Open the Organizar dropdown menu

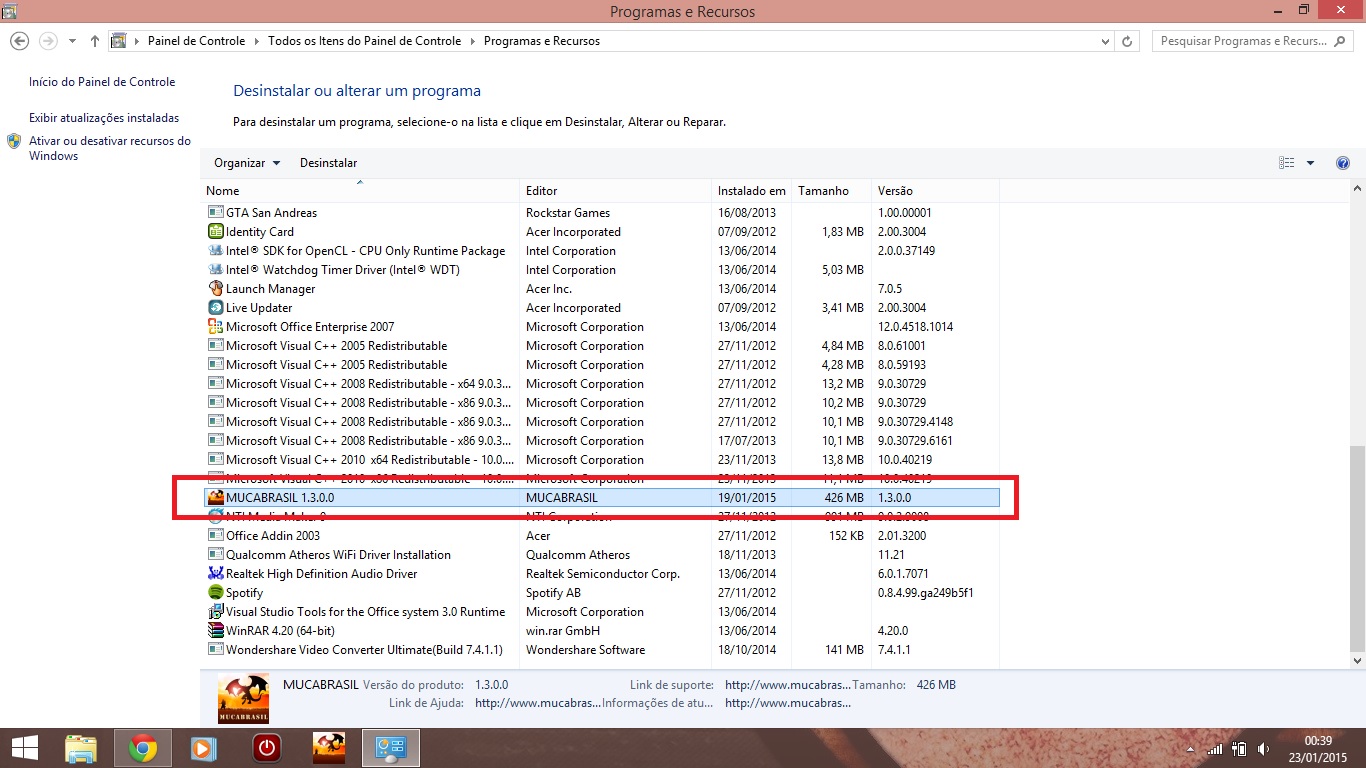pyautogui.click(x=247, y=163)
